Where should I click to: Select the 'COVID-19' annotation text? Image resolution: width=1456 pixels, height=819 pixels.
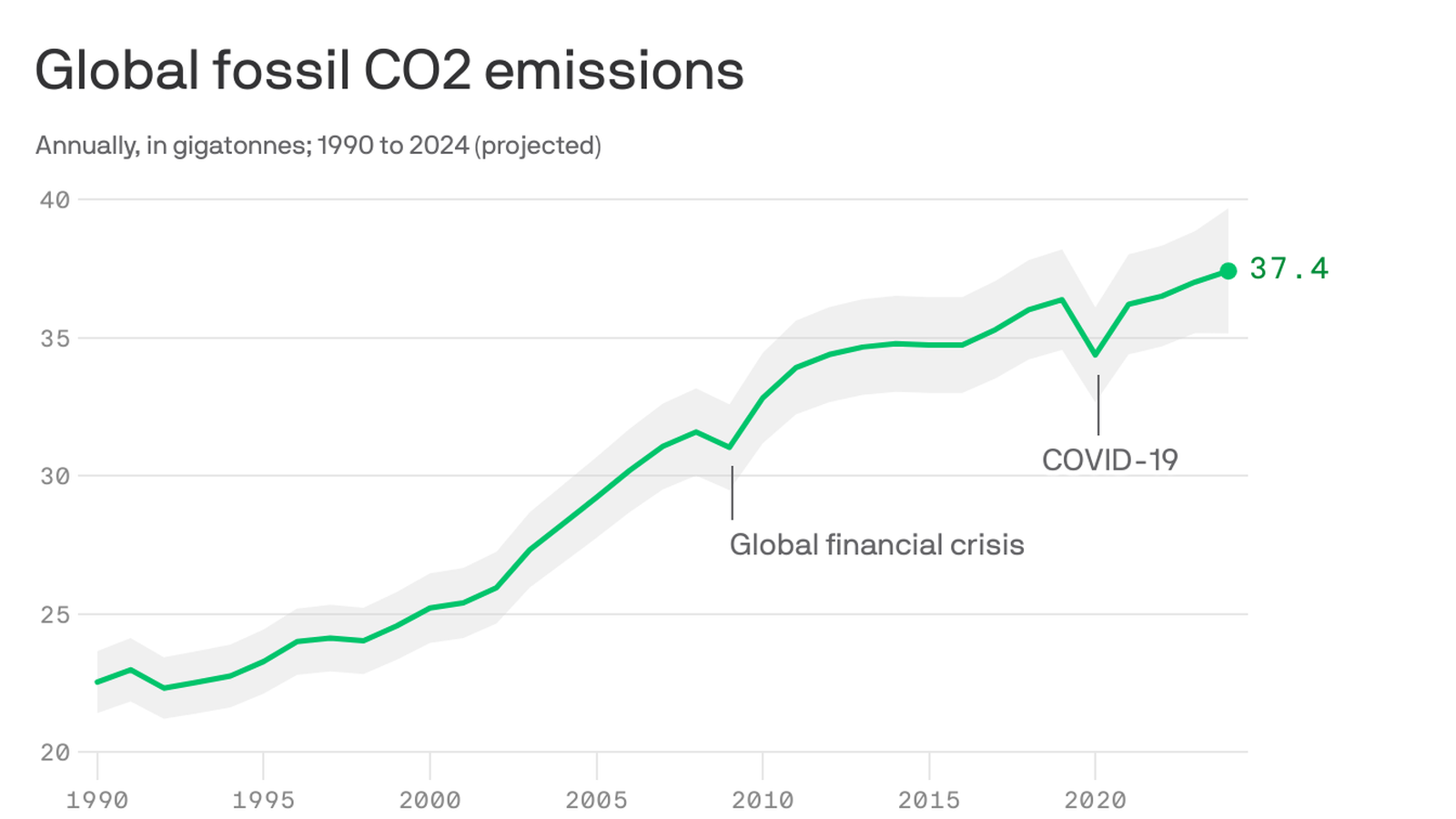pyautogui.click(x=1109, y=460)
